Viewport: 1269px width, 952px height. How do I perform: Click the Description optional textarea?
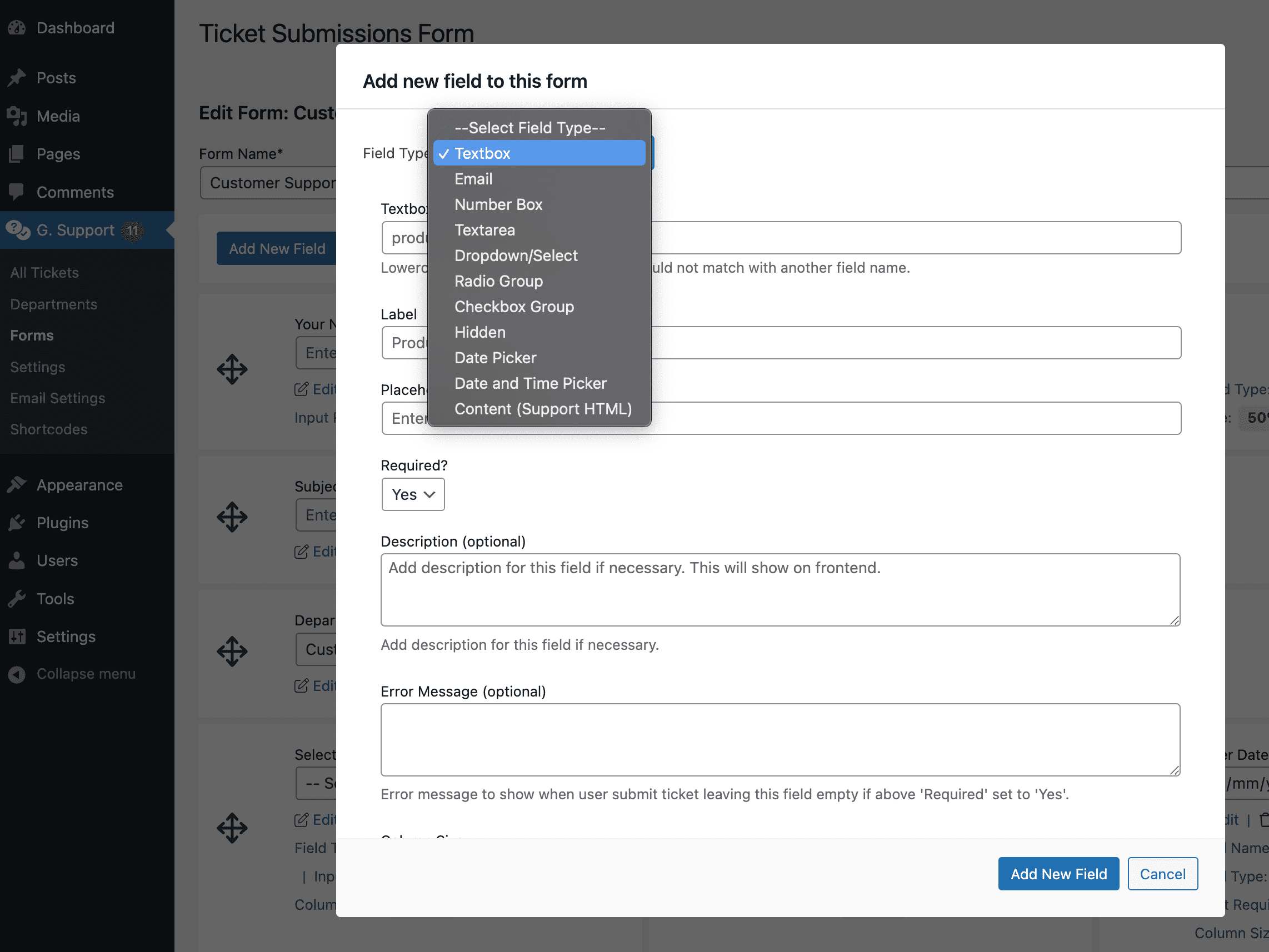click(x=780, y=589)
